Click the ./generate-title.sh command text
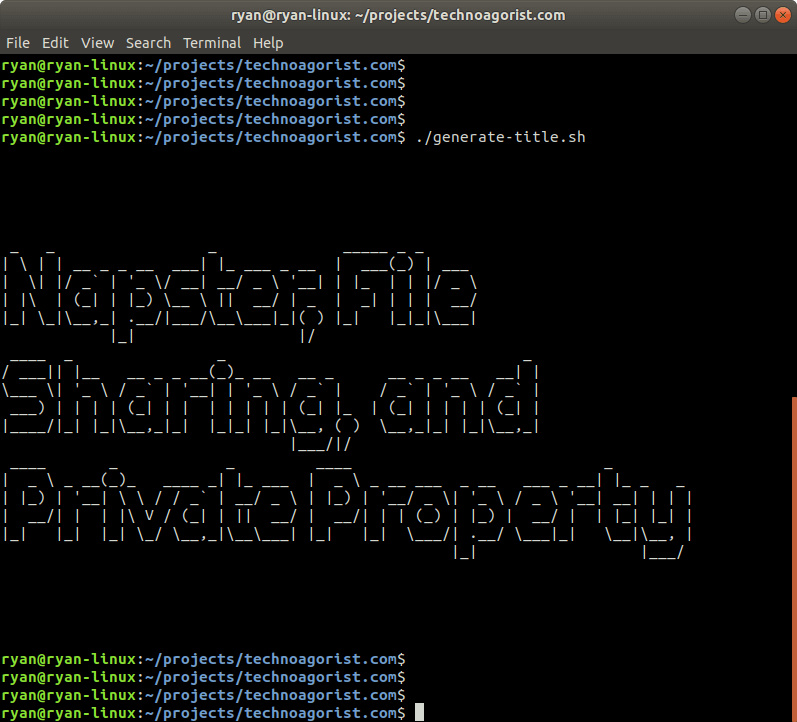Image resolution: width=797 pixels, height=722 pixels. 500,136
